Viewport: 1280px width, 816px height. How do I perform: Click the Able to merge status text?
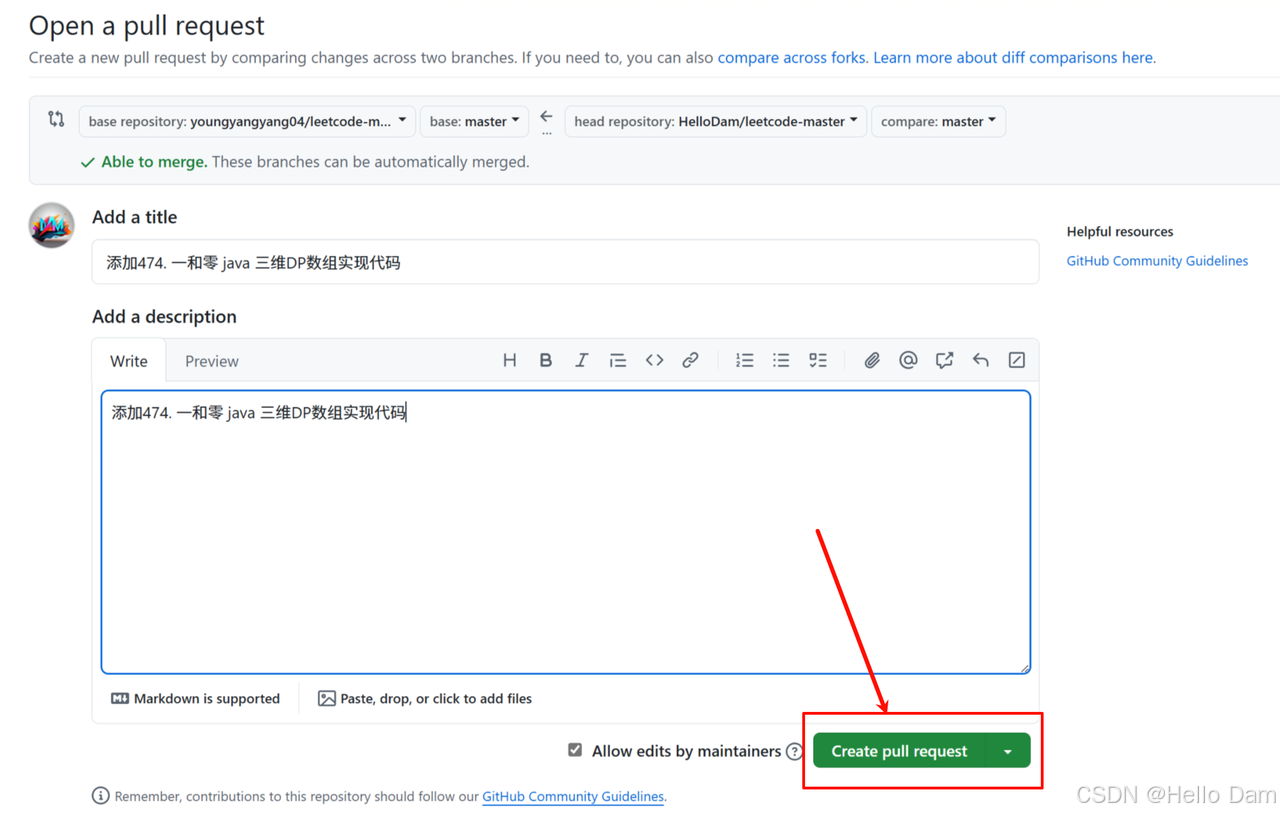tap(154, 161)
